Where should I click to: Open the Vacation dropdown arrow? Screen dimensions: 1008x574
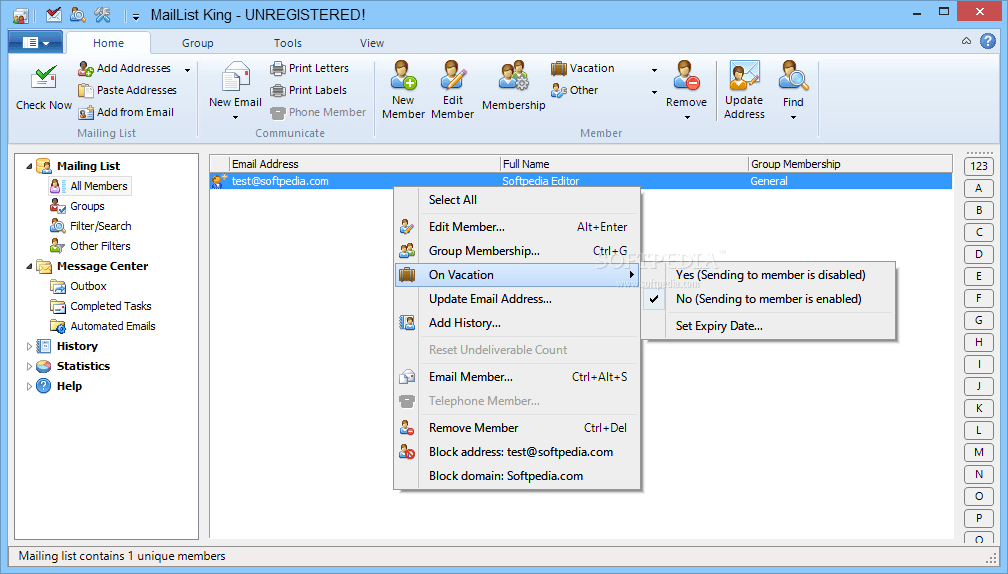pos(654,69)
